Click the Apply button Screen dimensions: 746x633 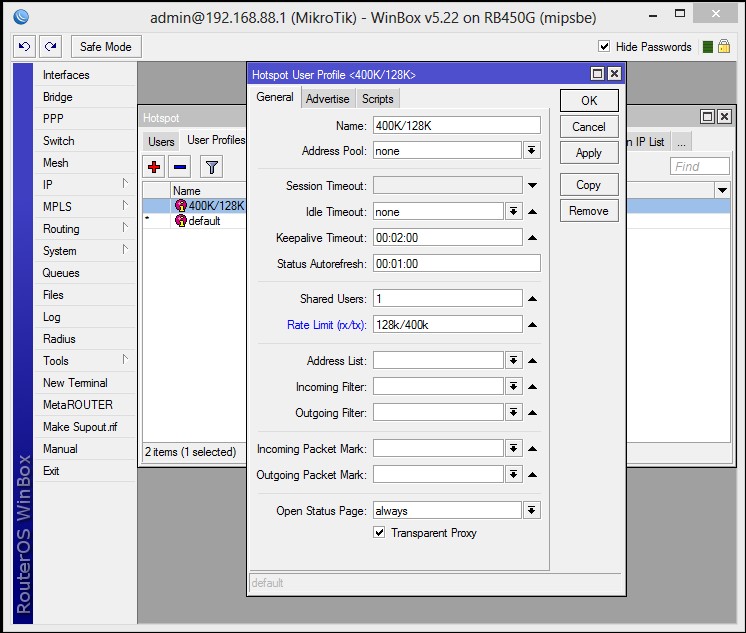[589, 153]
